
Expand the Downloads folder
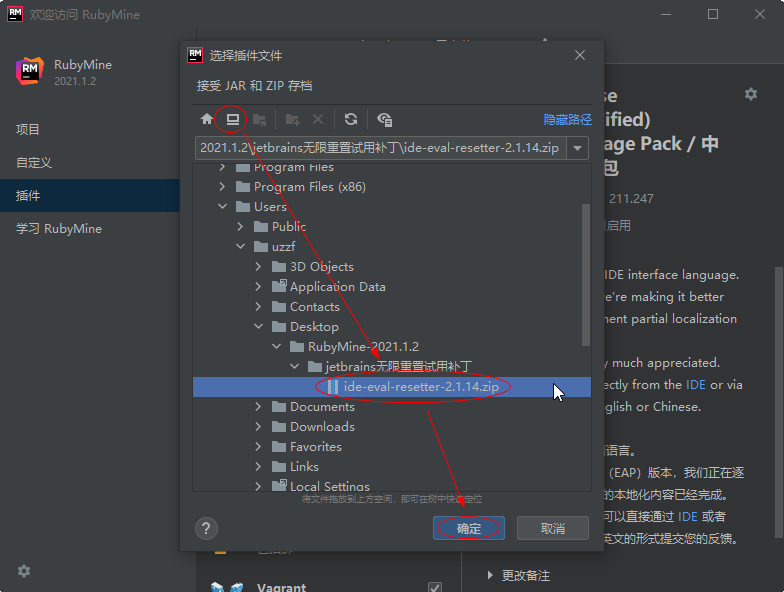pos(258,426)
